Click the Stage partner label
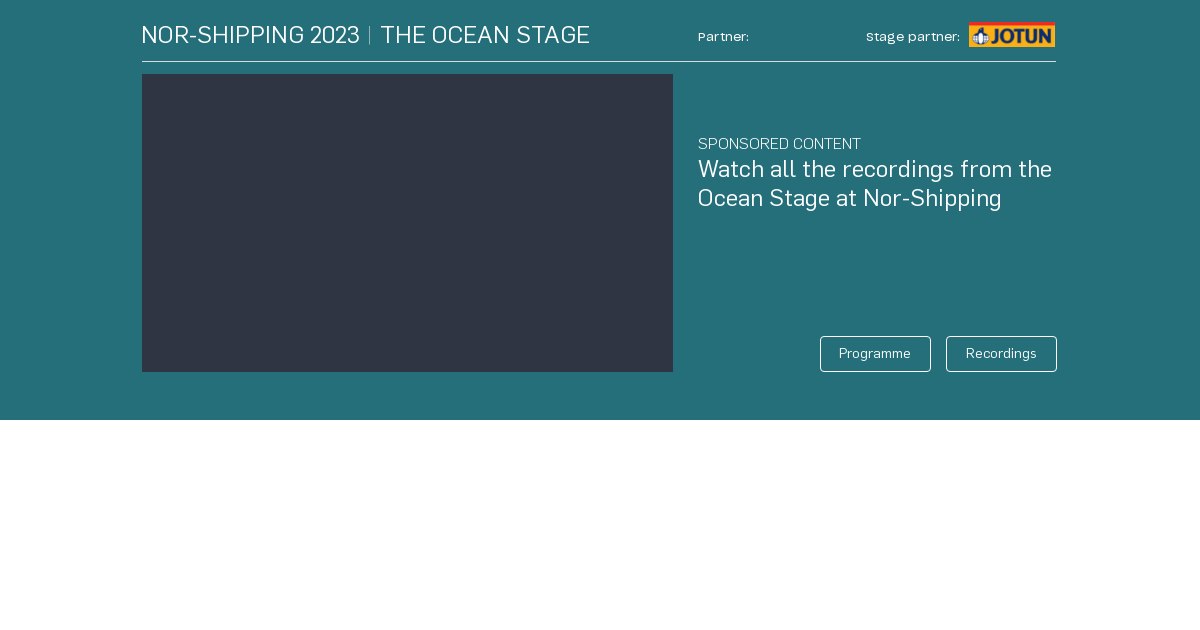 pyautogui.click(x=912, y=37)
